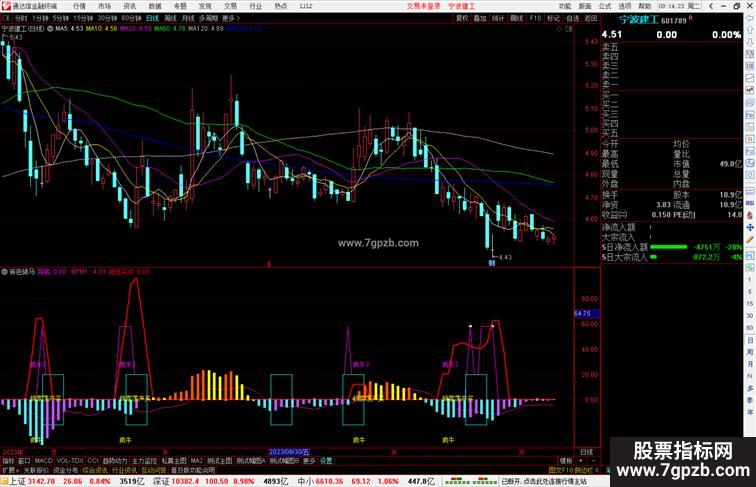Image resolution: width=756 pixels, height=487 pixels.
Task: Click the 统计 statistics button
Action: [x=498, y=18]
